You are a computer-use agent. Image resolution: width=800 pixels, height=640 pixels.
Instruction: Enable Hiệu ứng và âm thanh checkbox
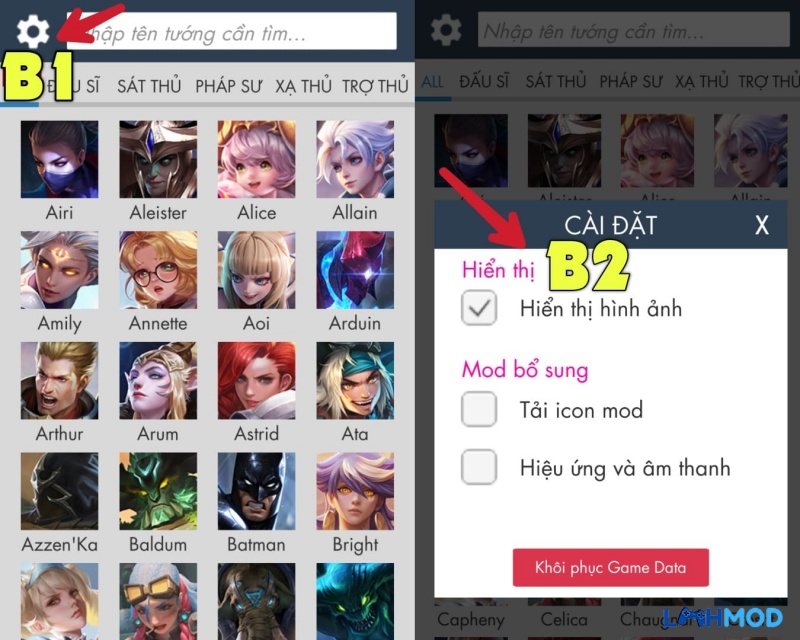(x=479, y=467)
